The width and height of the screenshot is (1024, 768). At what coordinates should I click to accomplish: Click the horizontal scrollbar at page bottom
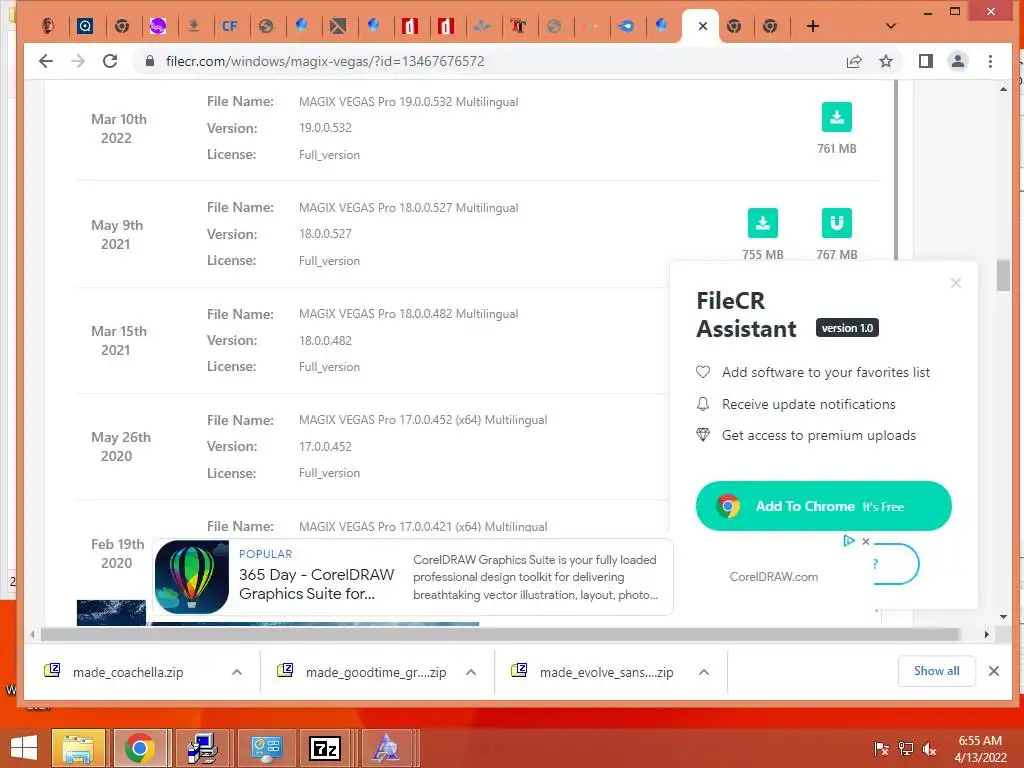coord(500,634)
